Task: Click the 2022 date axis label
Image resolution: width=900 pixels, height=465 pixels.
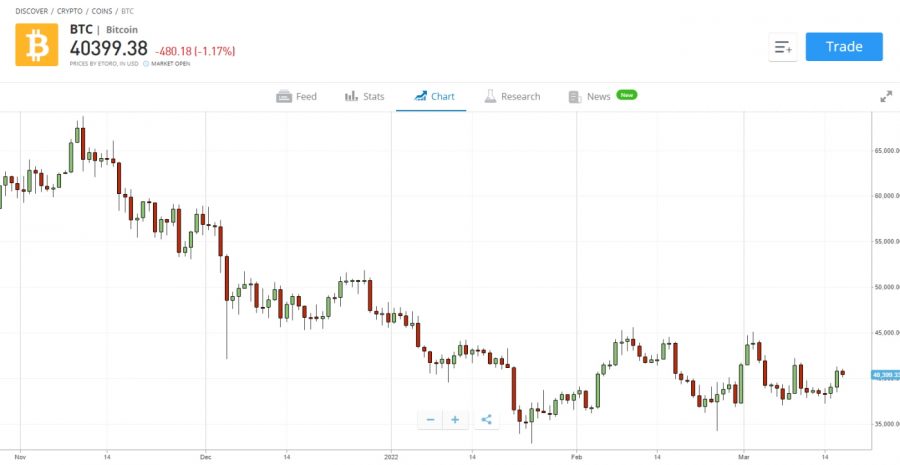Action: [x=392, y=454]
